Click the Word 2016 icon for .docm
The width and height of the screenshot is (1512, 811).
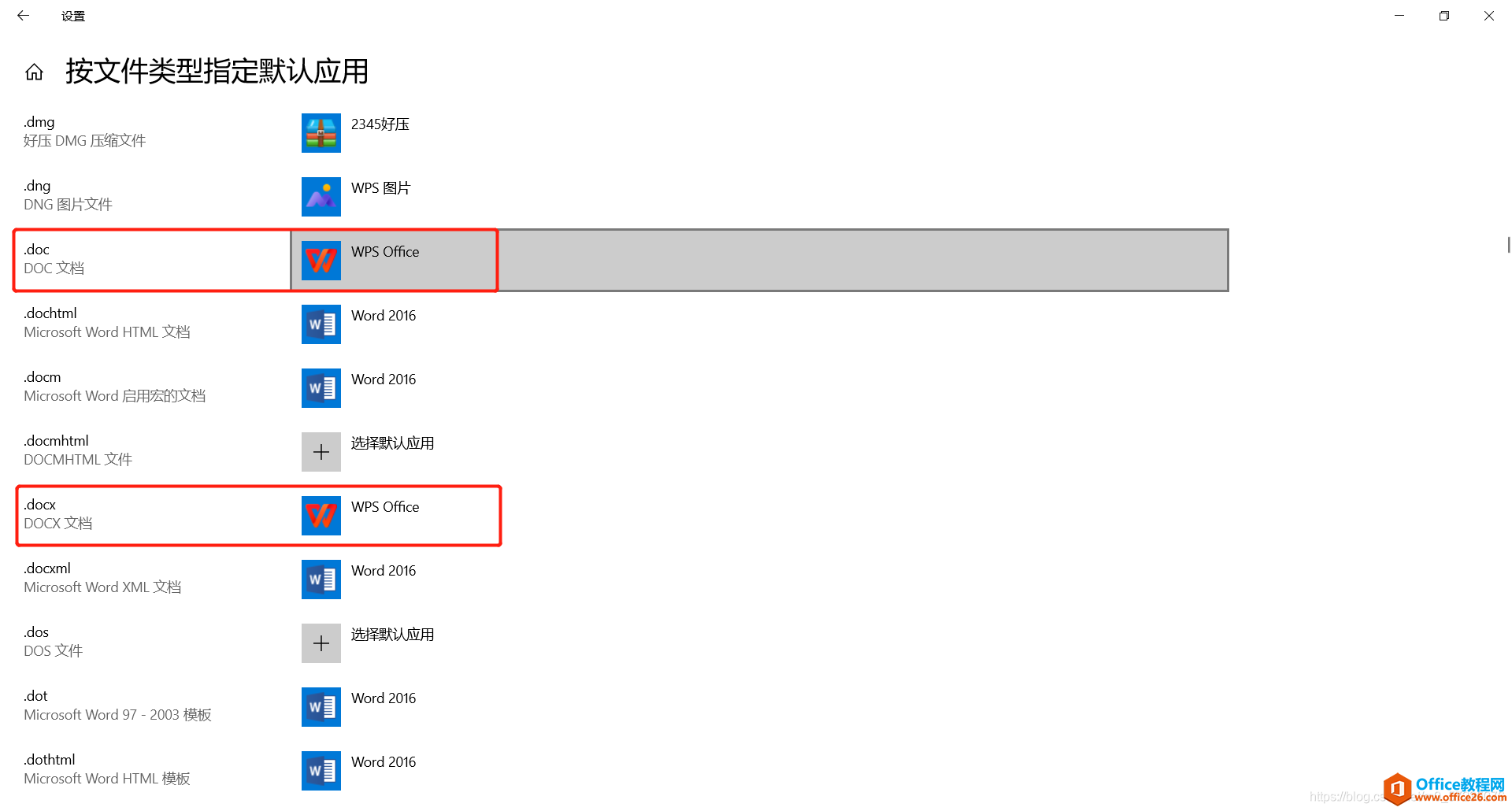point(321,388)
